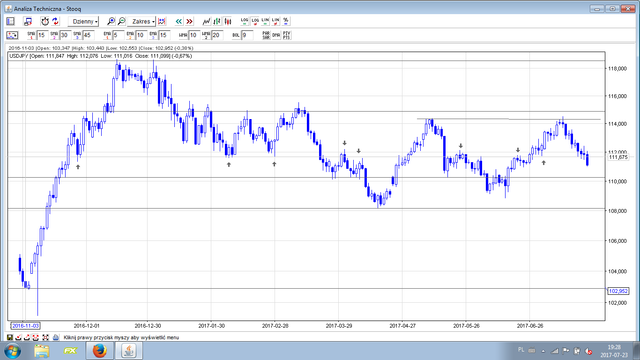Screen dimensions: 640x360
Task: Click the fit-range icon beside Zakres
Action: pyautogui.click(x=162, y=21)
